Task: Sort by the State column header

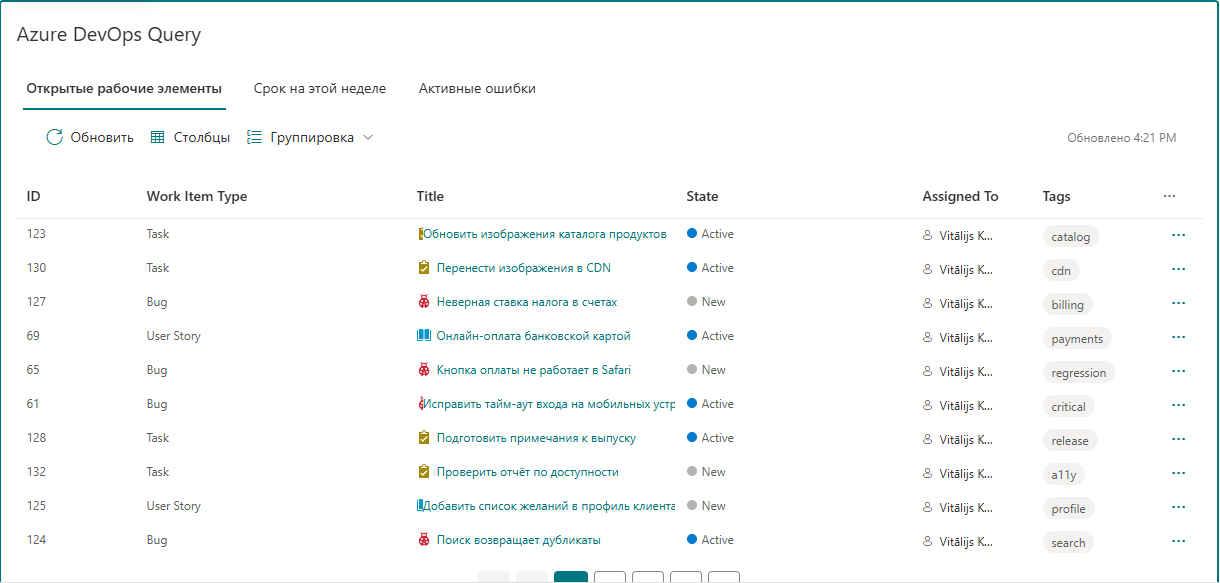Action: (702, 196)
